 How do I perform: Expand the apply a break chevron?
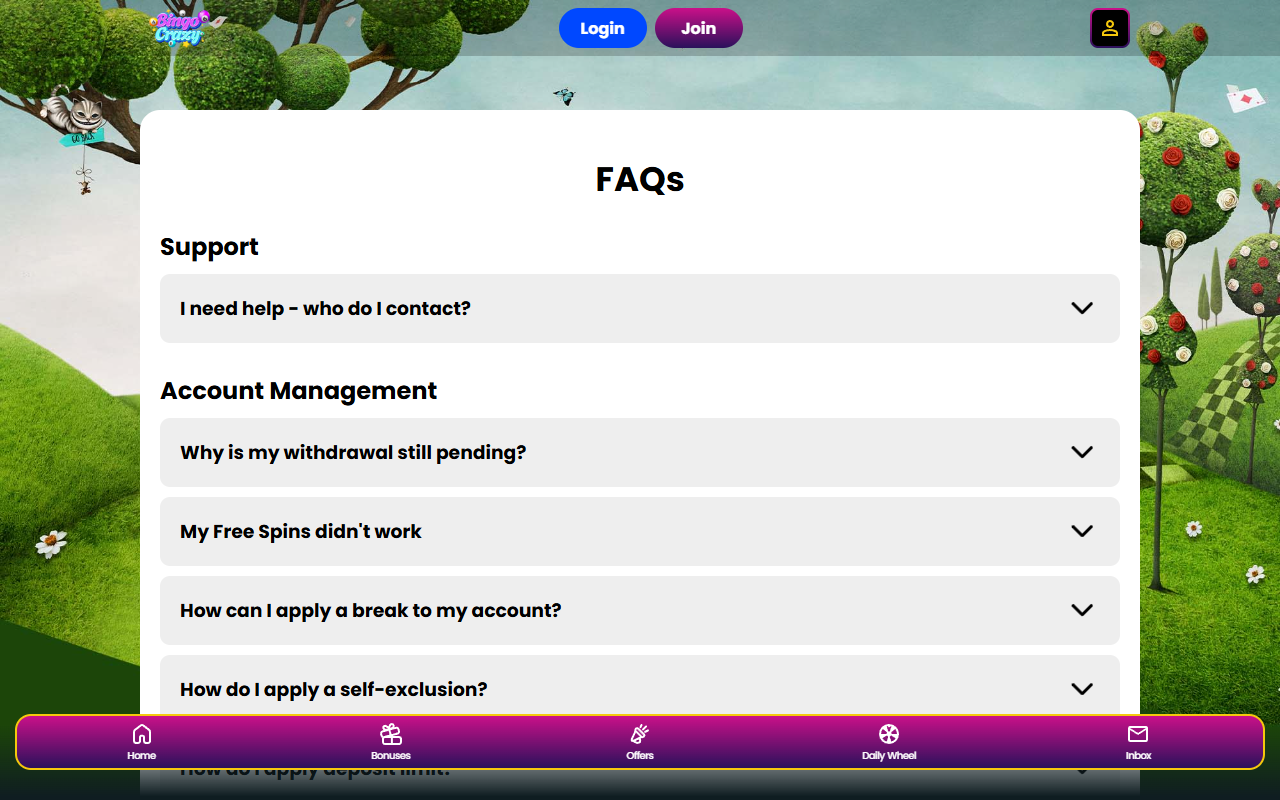(x=1082, y=610)
